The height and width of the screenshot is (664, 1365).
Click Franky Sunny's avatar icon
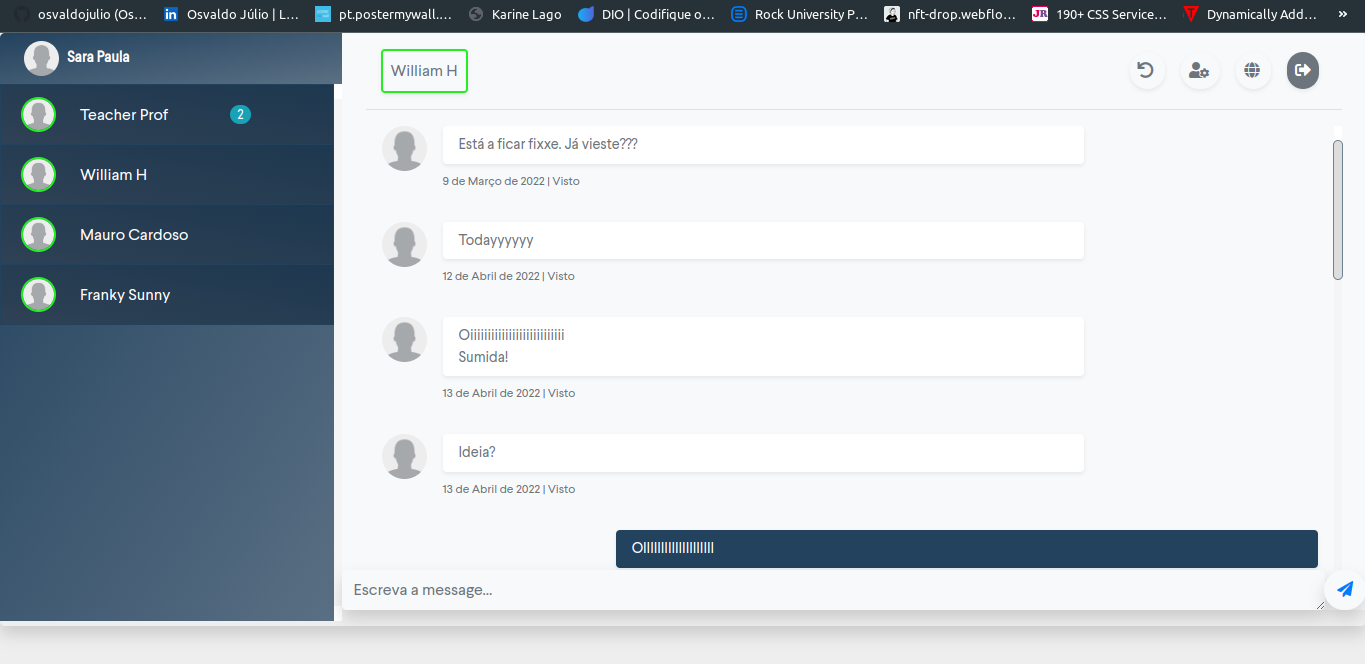click(38, 295)
